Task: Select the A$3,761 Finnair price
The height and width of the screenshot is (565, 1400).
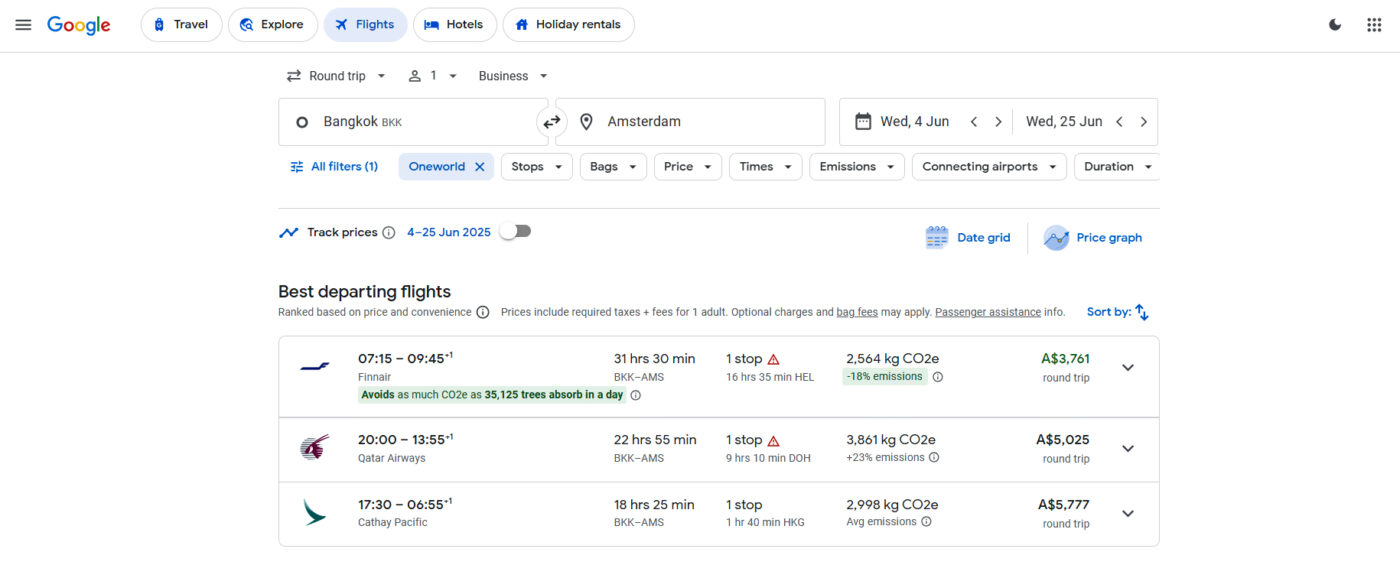Action: [1065, 359]
